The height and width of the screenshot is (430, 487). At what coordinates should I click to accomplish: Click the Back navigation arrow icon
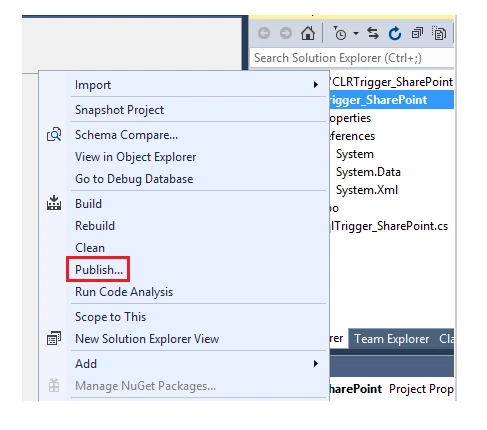264,33
